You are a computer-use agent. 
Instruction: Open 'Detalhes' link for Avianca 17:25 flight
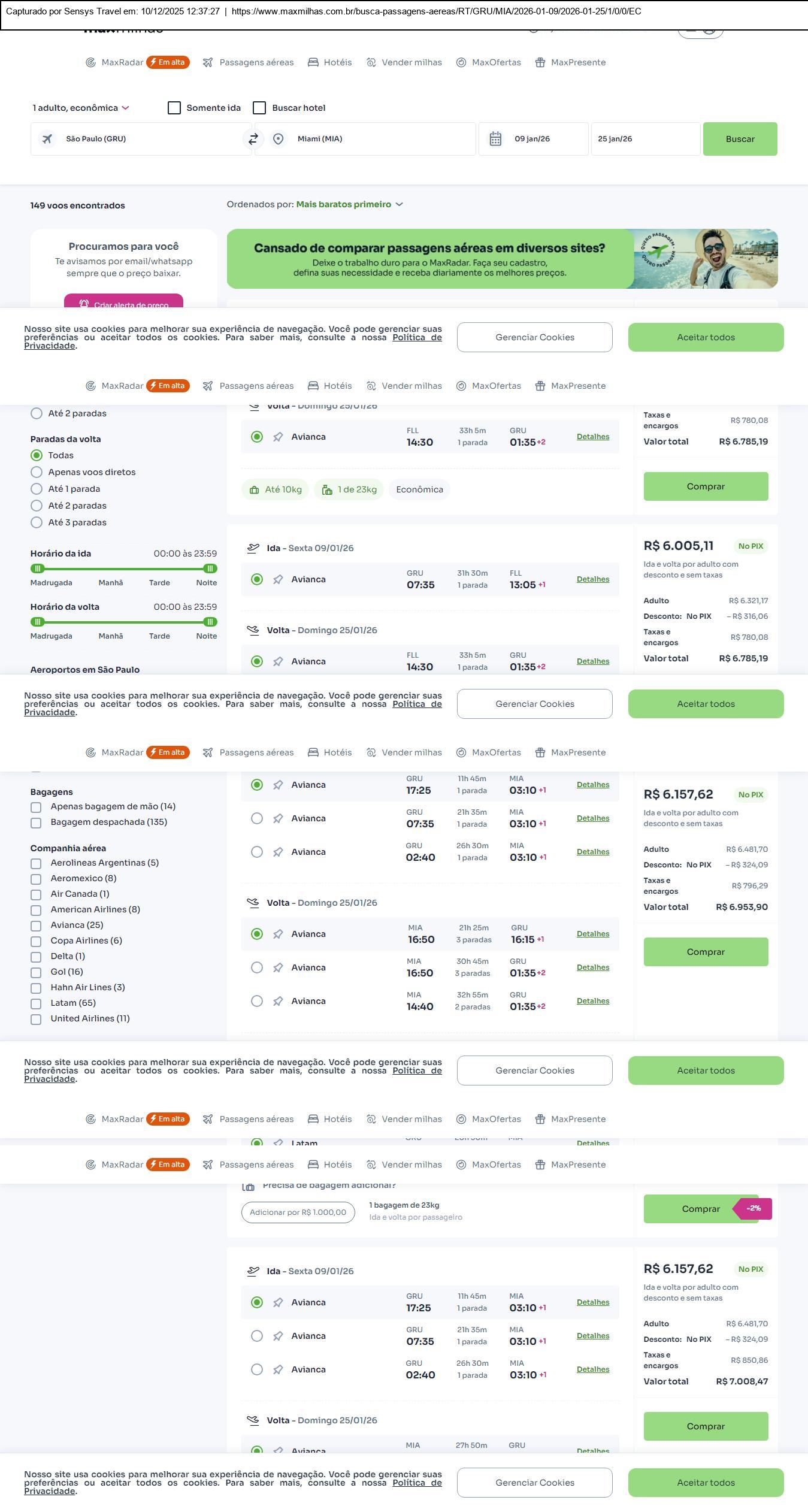592,785
